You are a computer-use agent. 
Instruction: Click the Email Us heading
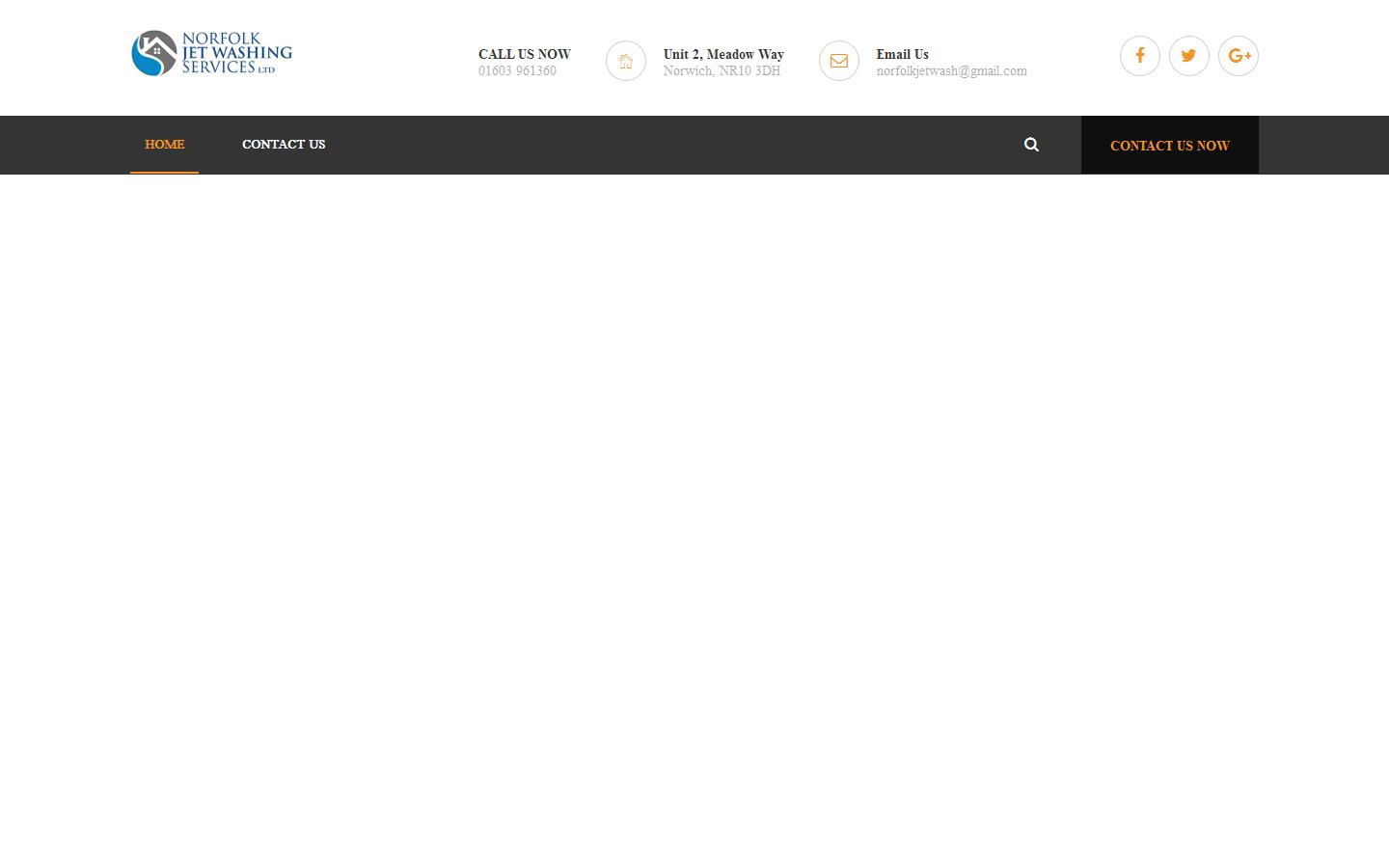click(902, 54)
